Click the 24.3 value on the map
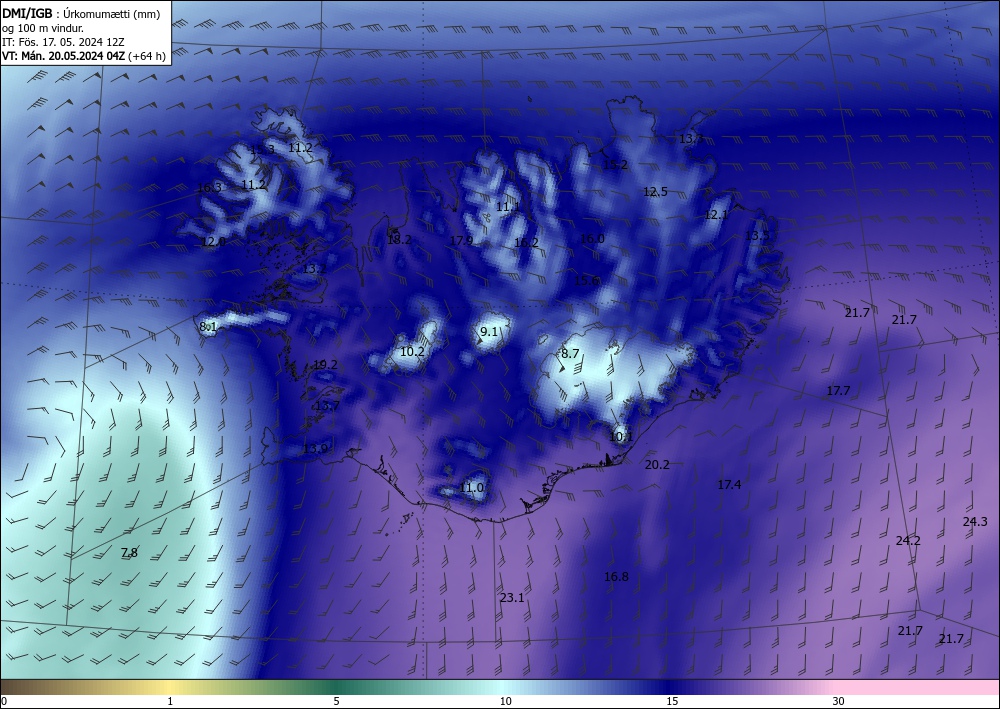Viewport: 1000px width, 709px height. (x=974, y=522)
